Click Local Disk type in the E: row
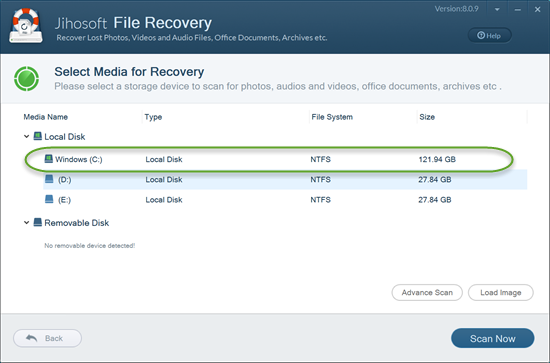Image resolution: width=550 pixels, height=363 pixels. [x=164, y=200]
